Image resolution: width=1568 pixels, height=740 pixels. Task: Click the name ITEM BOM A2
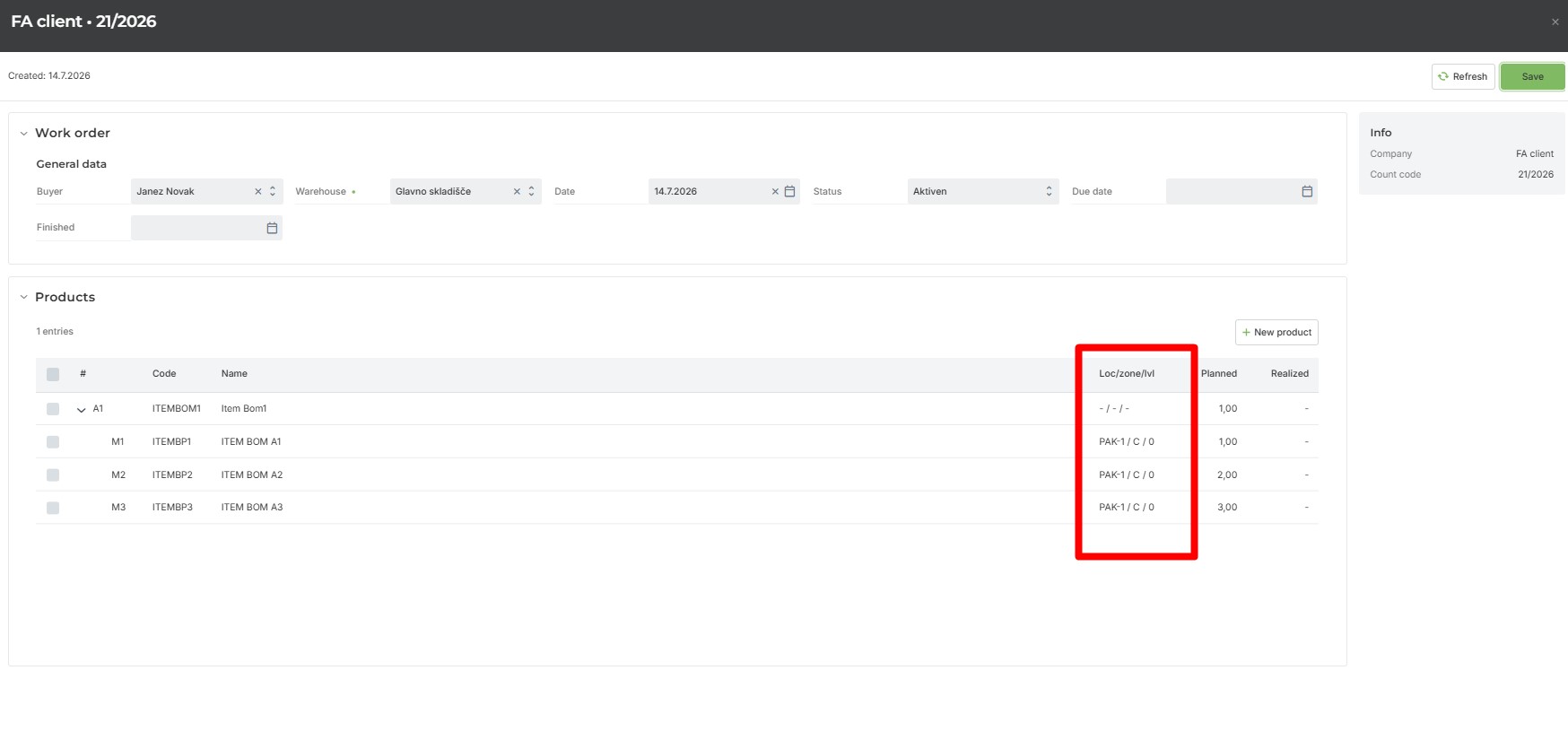coord(252,475)
